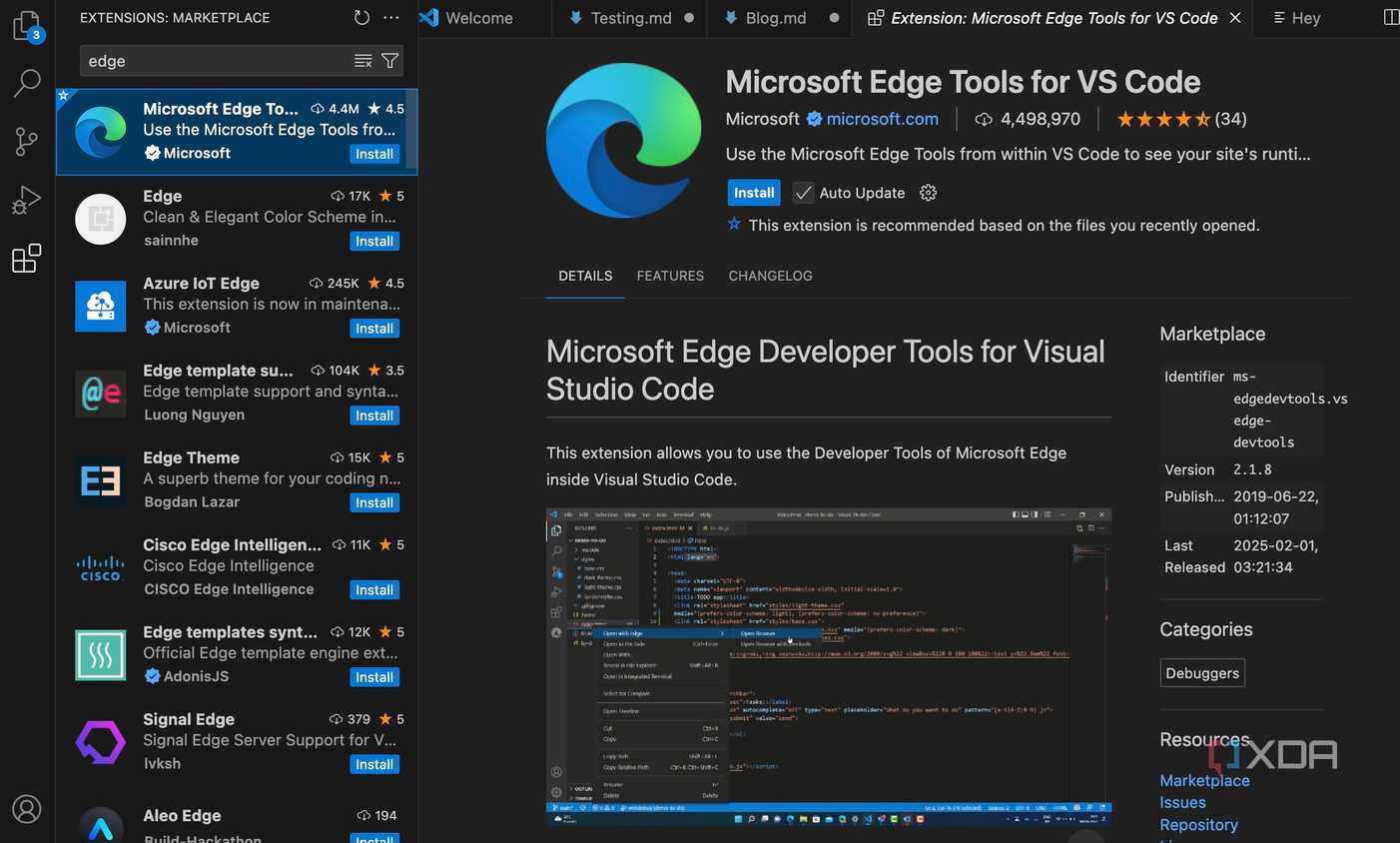Open the DETAILS tab

click(x=585, y=276)
